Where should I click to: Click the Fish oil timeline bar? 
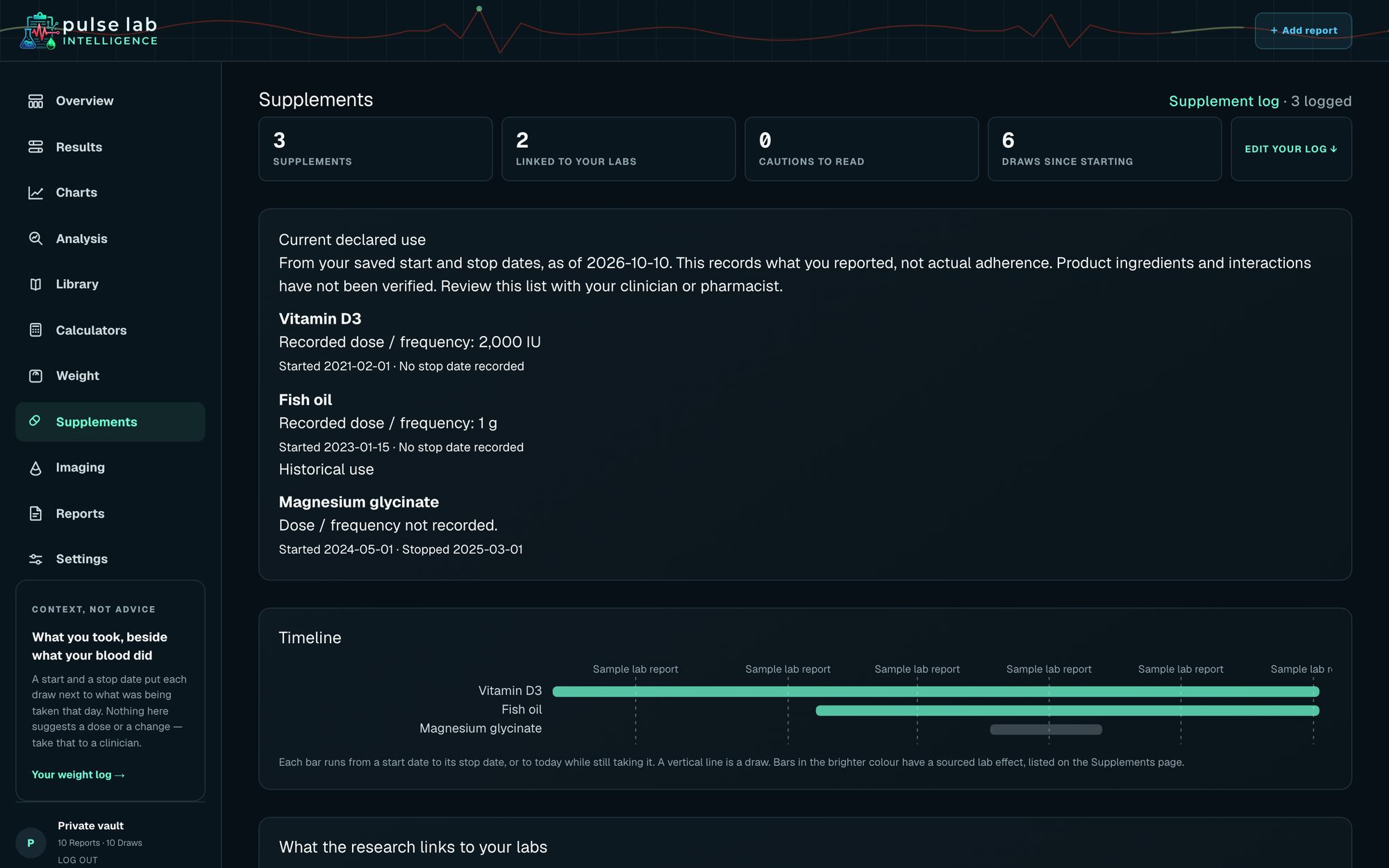click(1067, 710)
